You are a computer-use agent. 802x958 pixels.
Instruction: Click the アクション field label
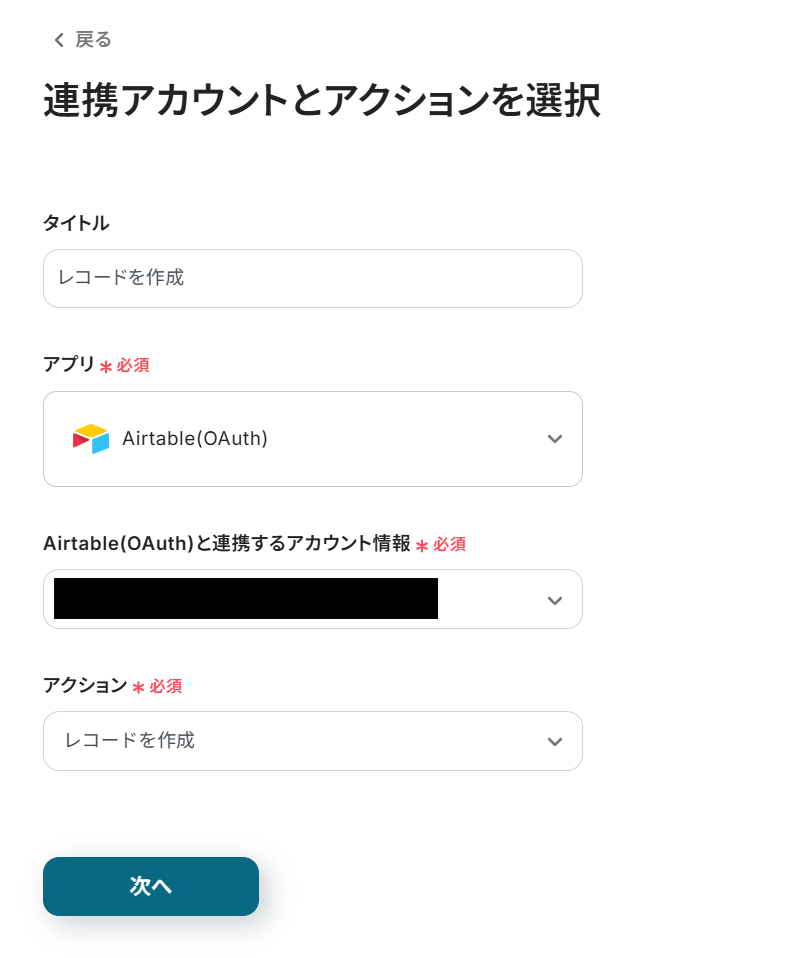(85, 686)
